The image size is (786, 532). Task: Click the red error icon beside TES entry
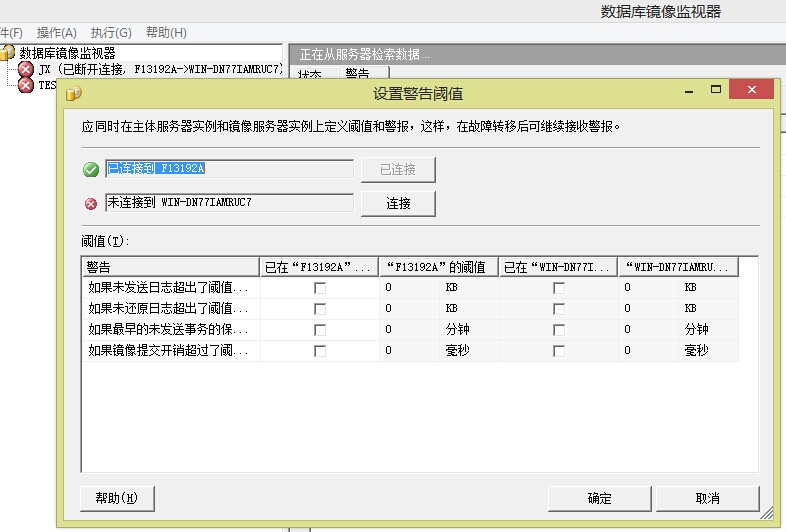[26, 86]
